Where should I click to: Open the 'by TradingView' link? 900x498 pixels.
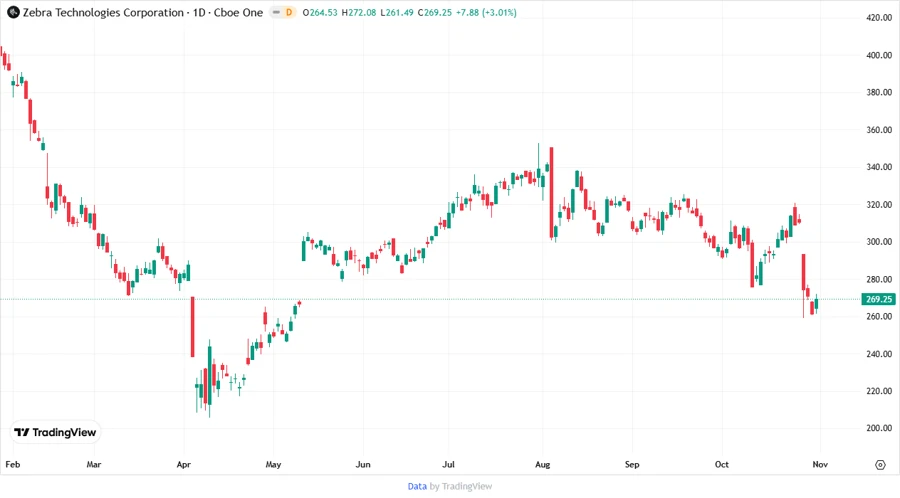[x=461, y=487]
